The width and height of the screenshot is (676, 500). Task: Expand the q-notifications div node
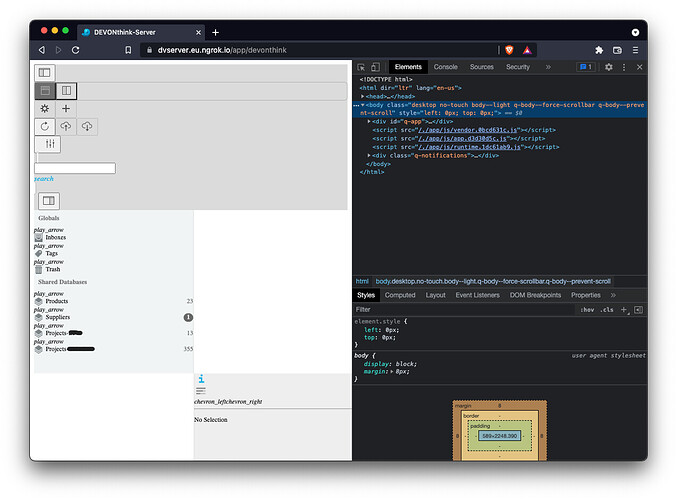click(369, 156)
